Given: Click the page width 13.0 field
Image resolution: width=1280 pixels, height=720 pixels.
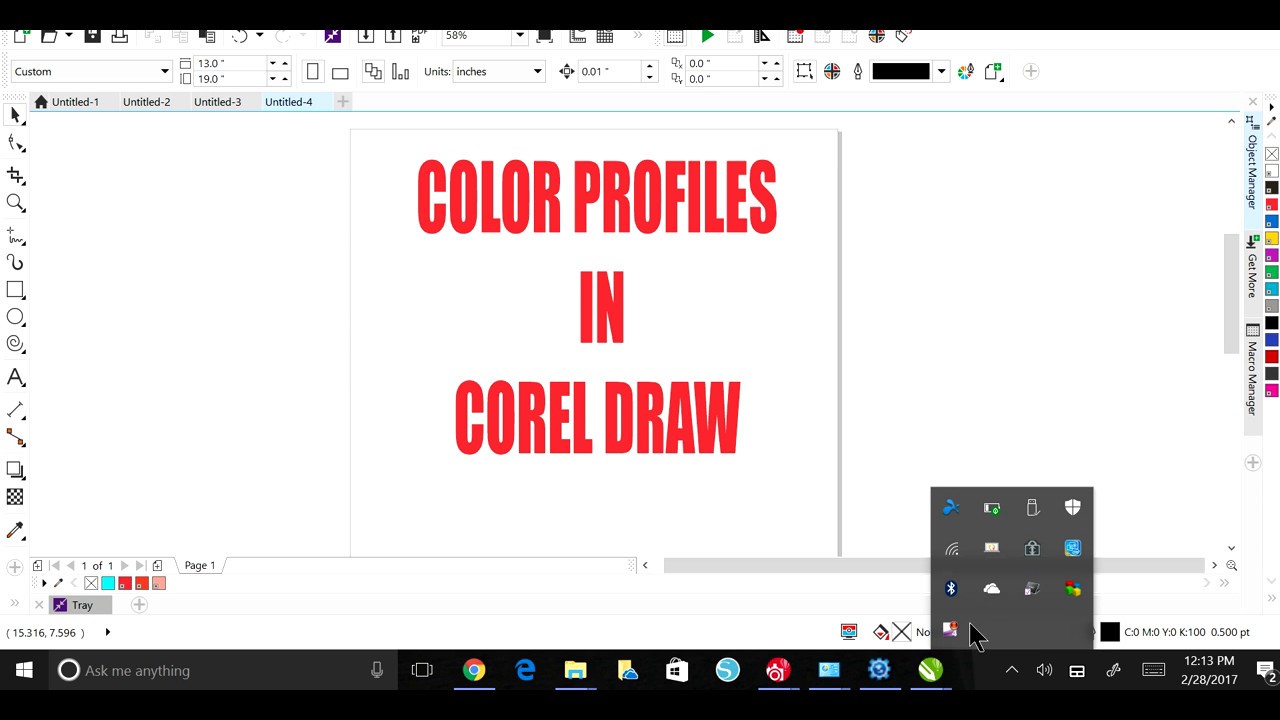Looking at the screenshot, I should 230,64.
